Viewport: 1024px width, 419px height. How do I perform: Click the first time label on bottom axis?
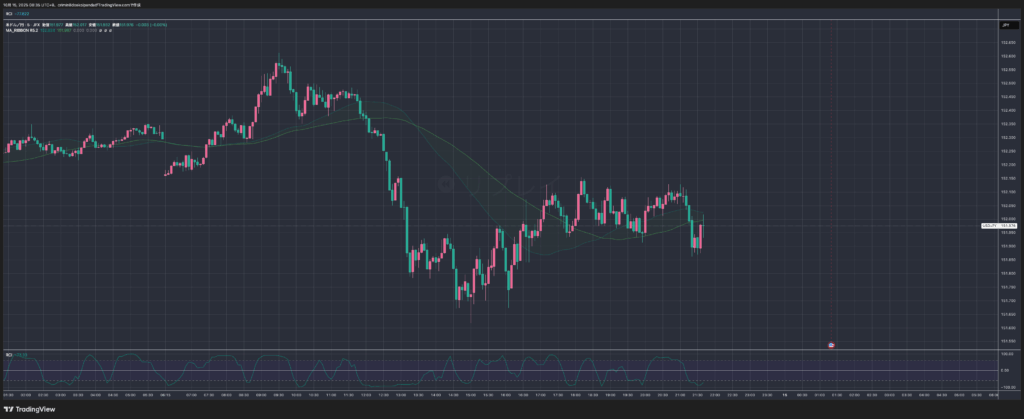(7, 395)
